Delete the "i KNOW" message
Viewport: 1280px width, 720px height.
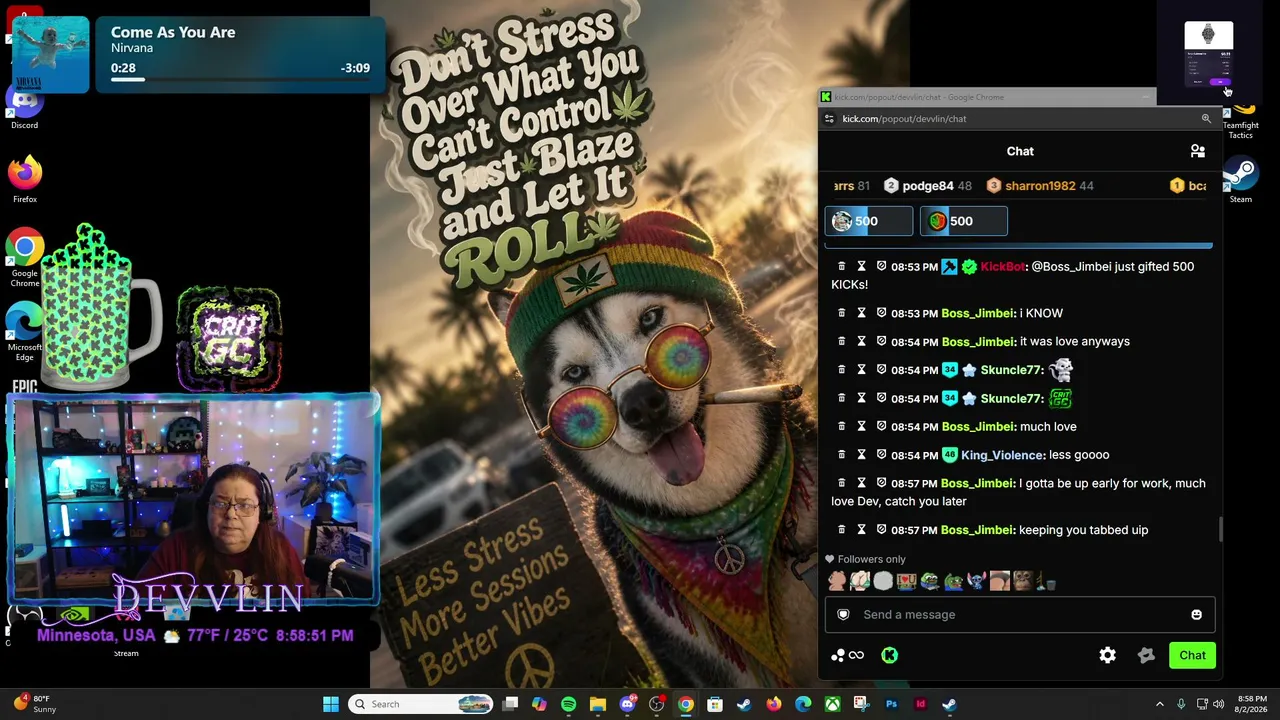click(x=841, y=313)
